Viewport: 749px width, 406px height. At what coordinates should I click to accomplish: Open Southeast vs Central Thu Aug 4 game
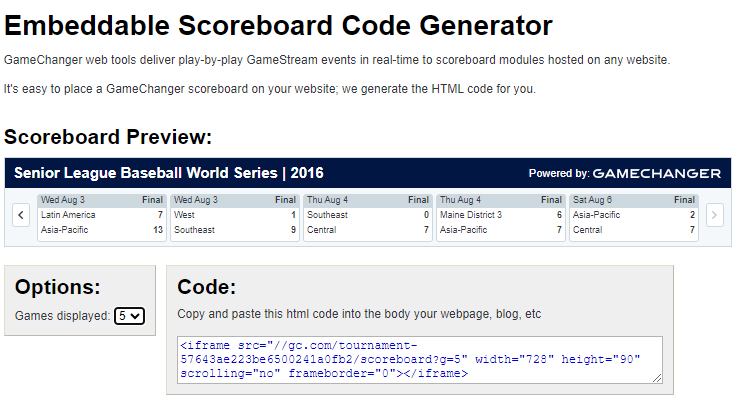pos(367,217)
